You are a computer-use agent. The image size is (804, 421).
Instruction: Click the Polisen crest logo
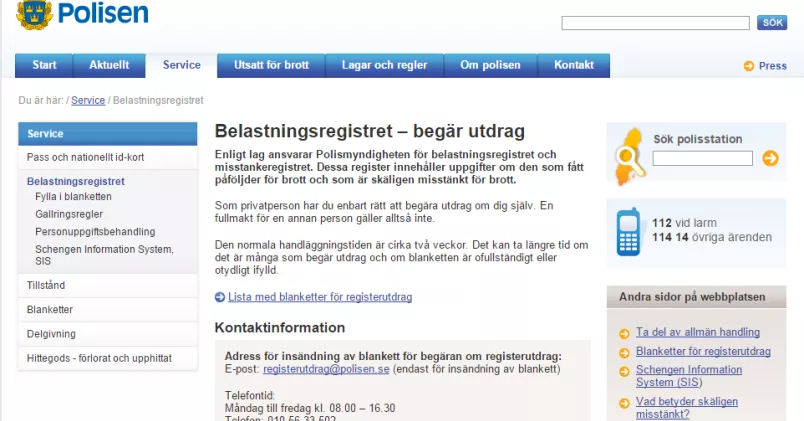(34, 14)
